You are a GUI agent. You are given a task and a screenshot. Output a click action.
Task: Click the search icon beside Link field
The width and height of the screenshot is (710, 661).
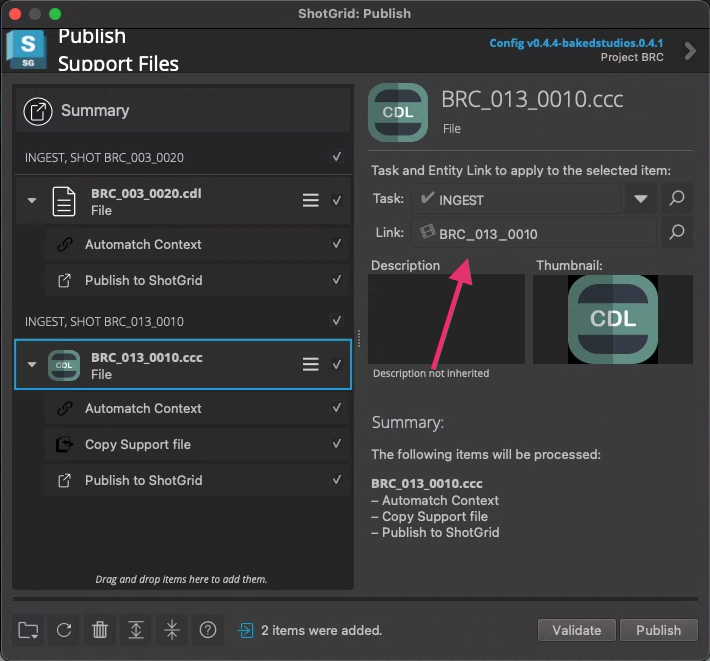(677, 233)
